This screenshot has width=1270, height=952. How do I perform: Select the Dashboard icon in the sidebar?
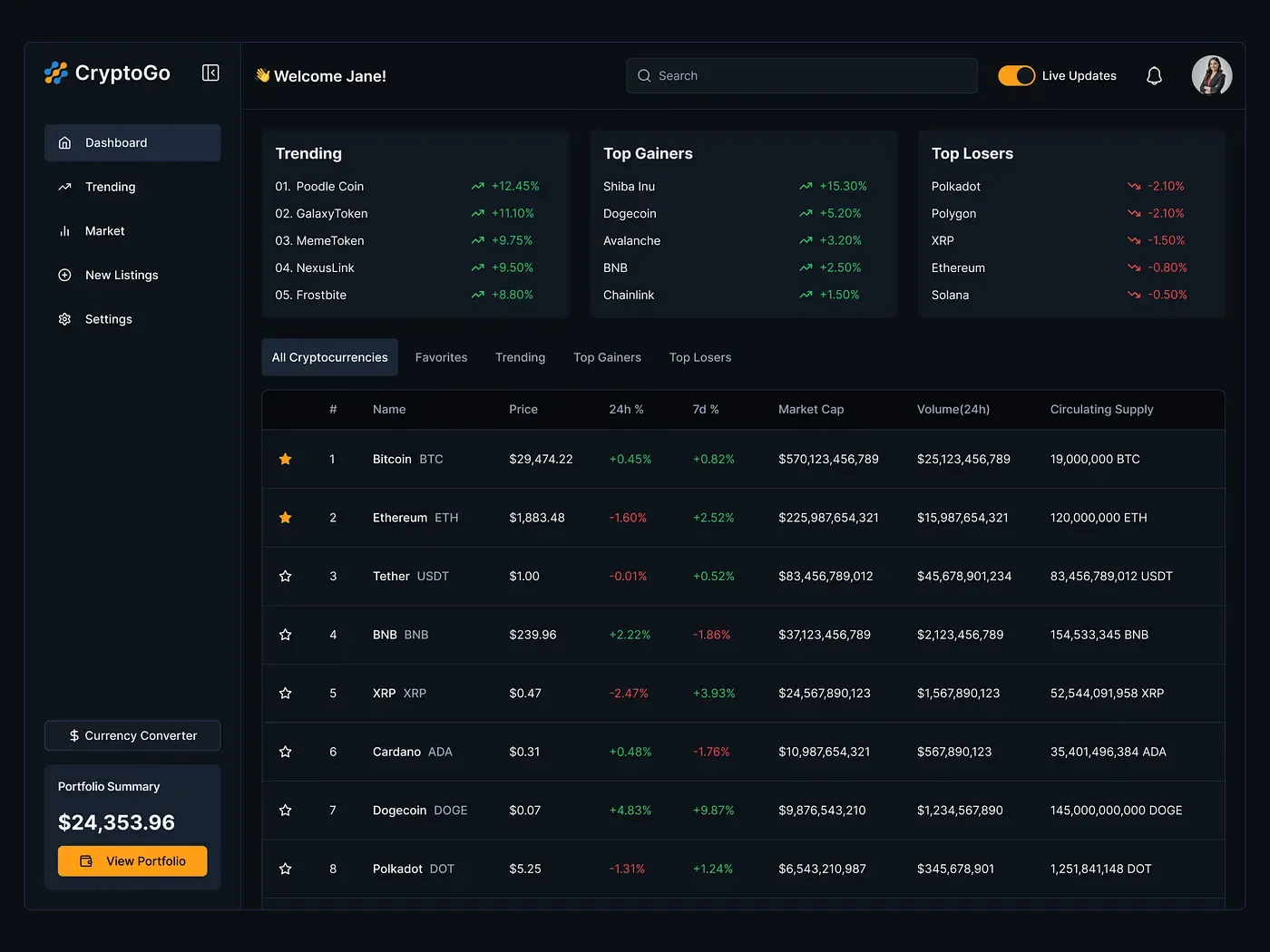[64, 142]
